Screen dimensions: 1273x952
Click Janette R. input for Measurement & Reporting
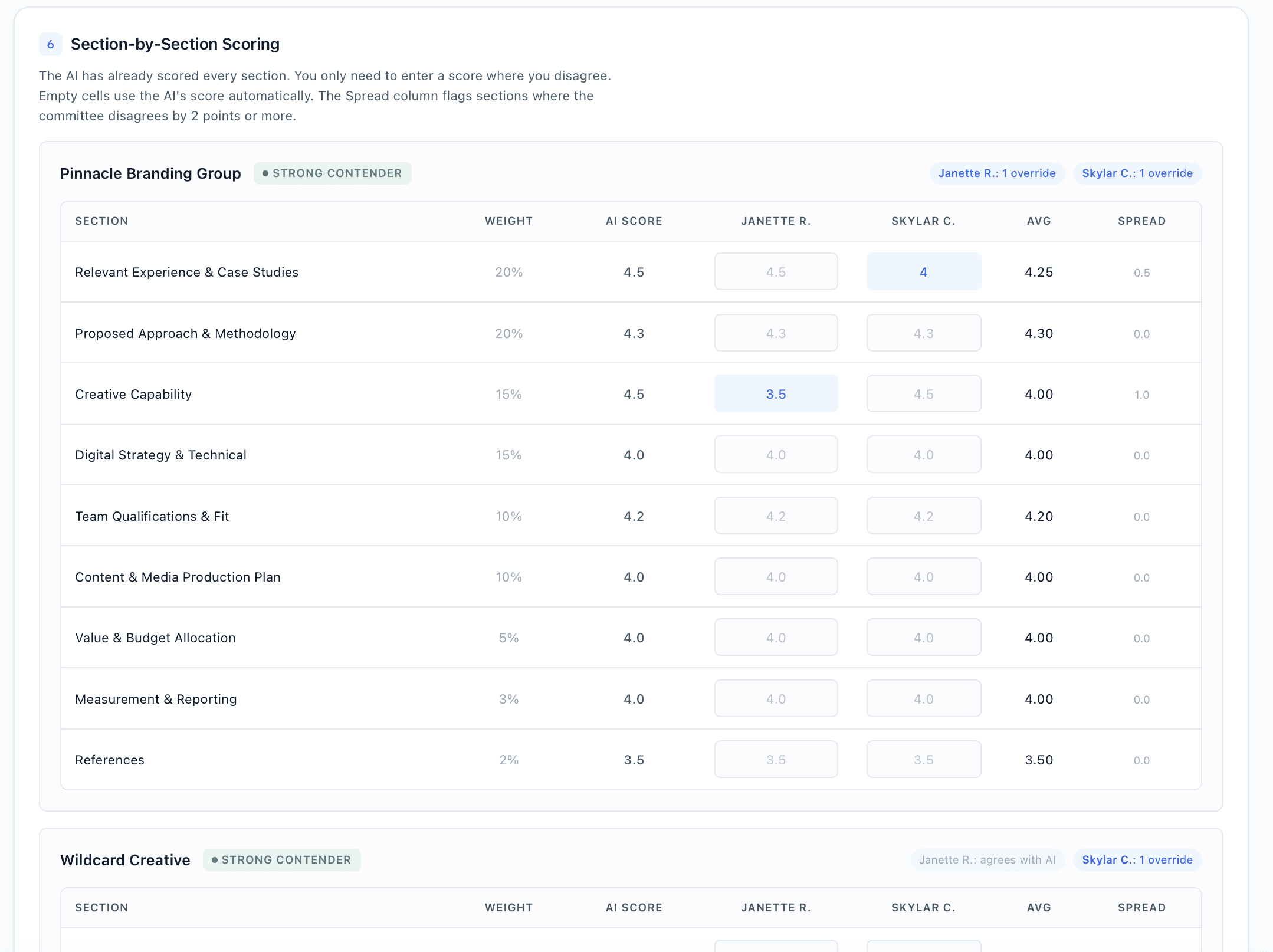tap(776, 698)
